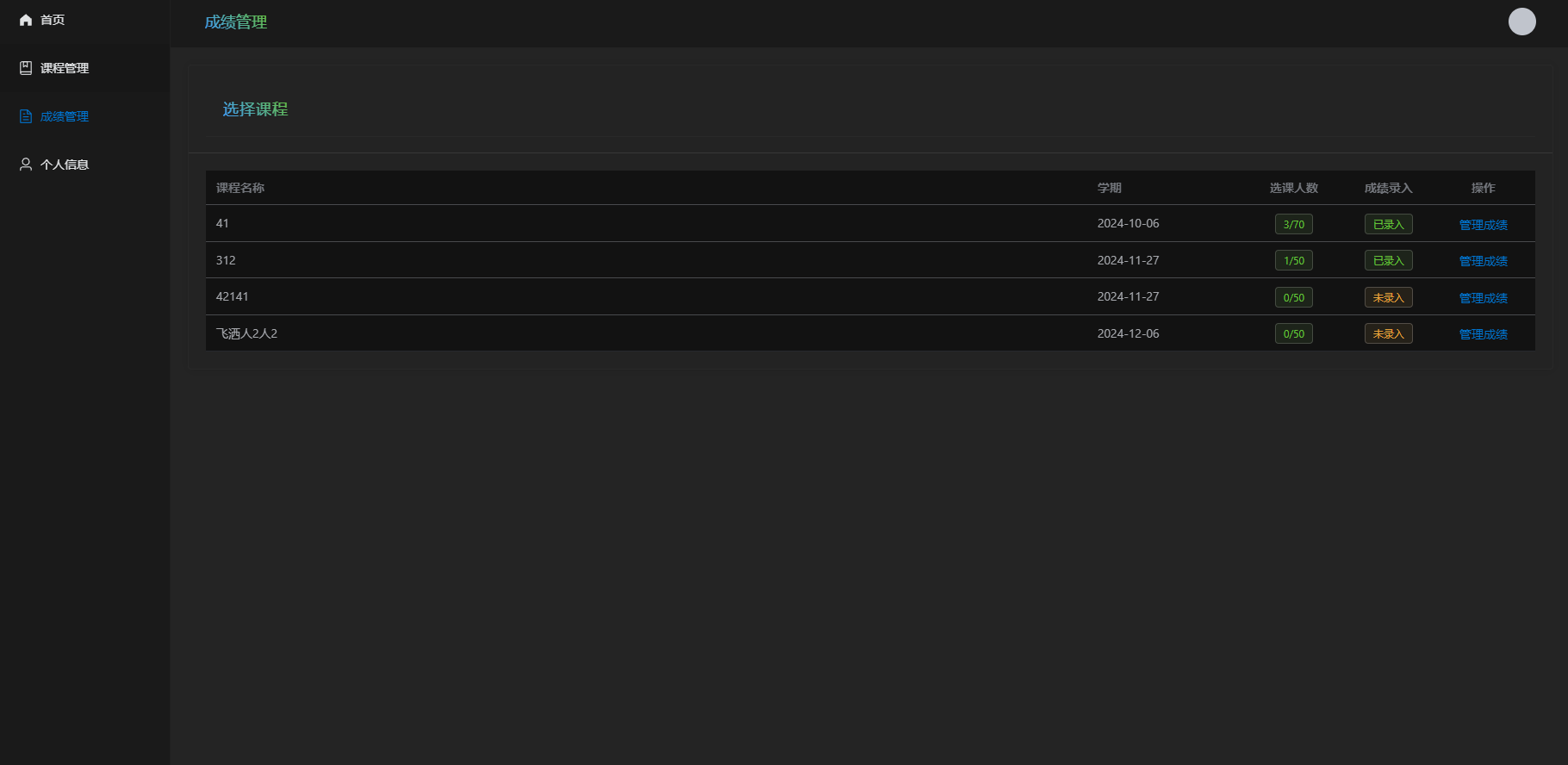The height and width of the screenshot is (765, 1568).
Task: Click the course management book icon
Action: pos(26,68)
